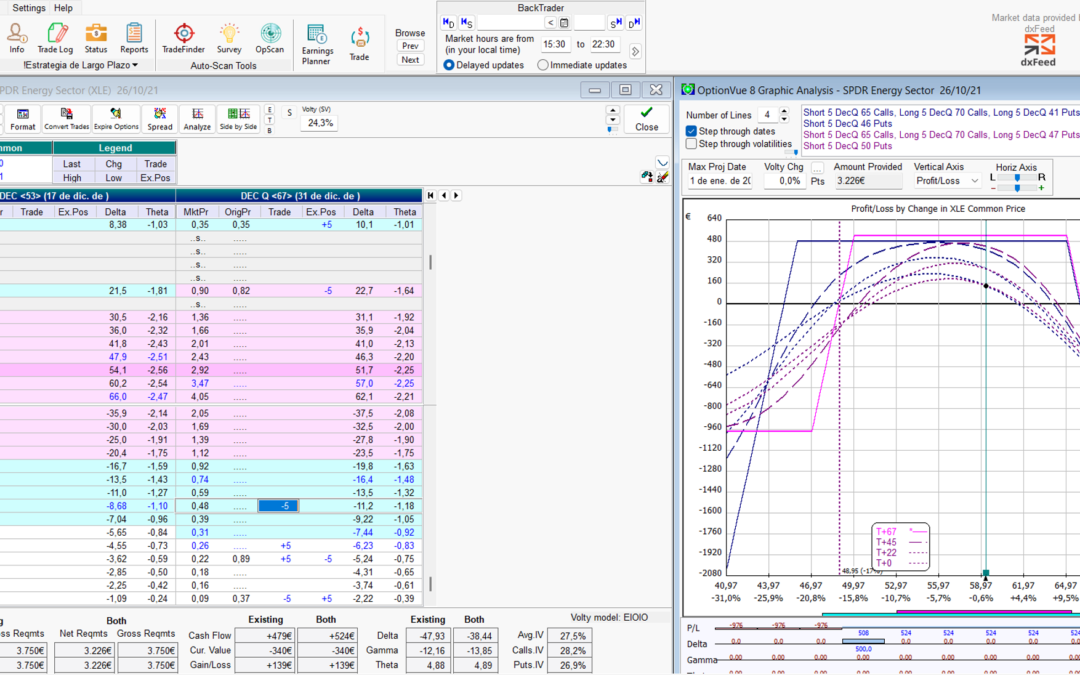This screenshot has width=1080, height=675.
Task: Launch the TradeFinder tool
Action: click(183, 37)
